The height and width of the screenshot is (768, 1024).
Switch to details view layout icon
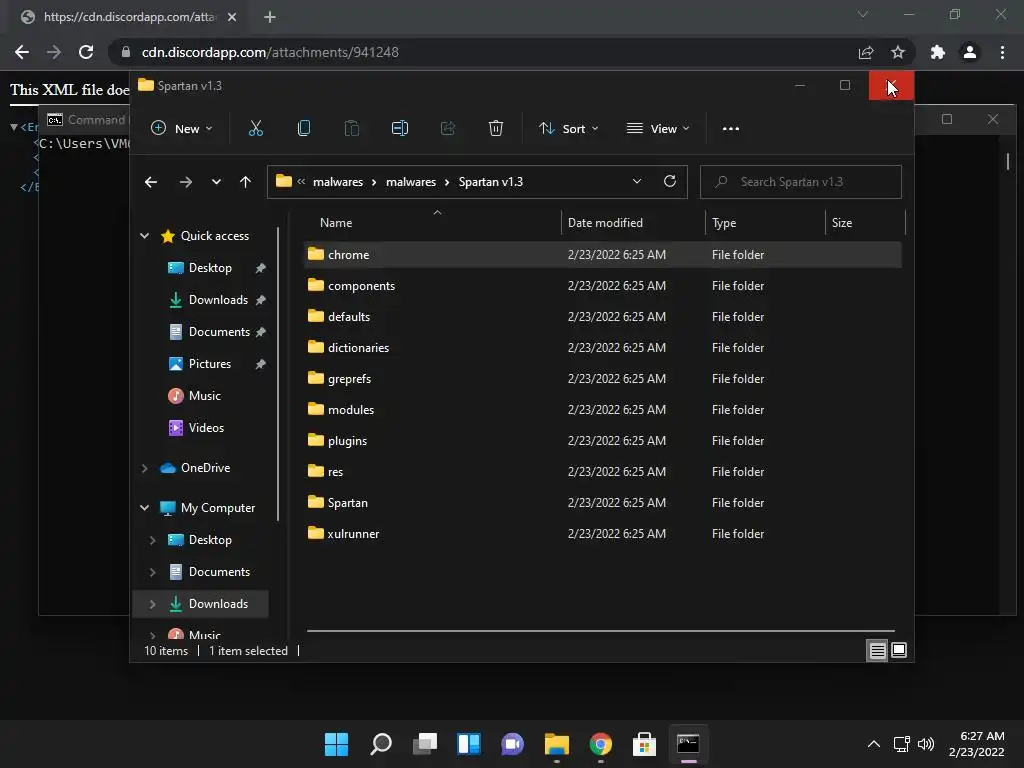[877, 650]
